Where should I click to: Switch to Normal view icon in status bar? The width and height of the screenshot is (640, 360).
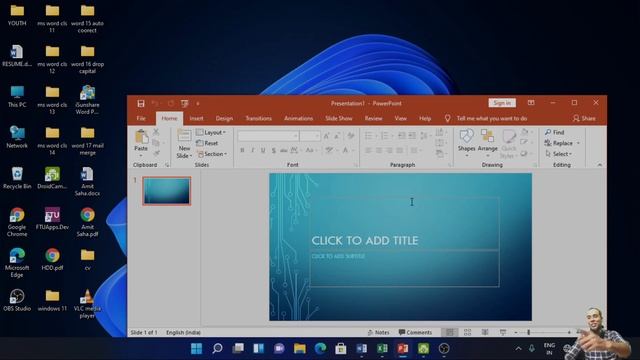click(450, 332)
